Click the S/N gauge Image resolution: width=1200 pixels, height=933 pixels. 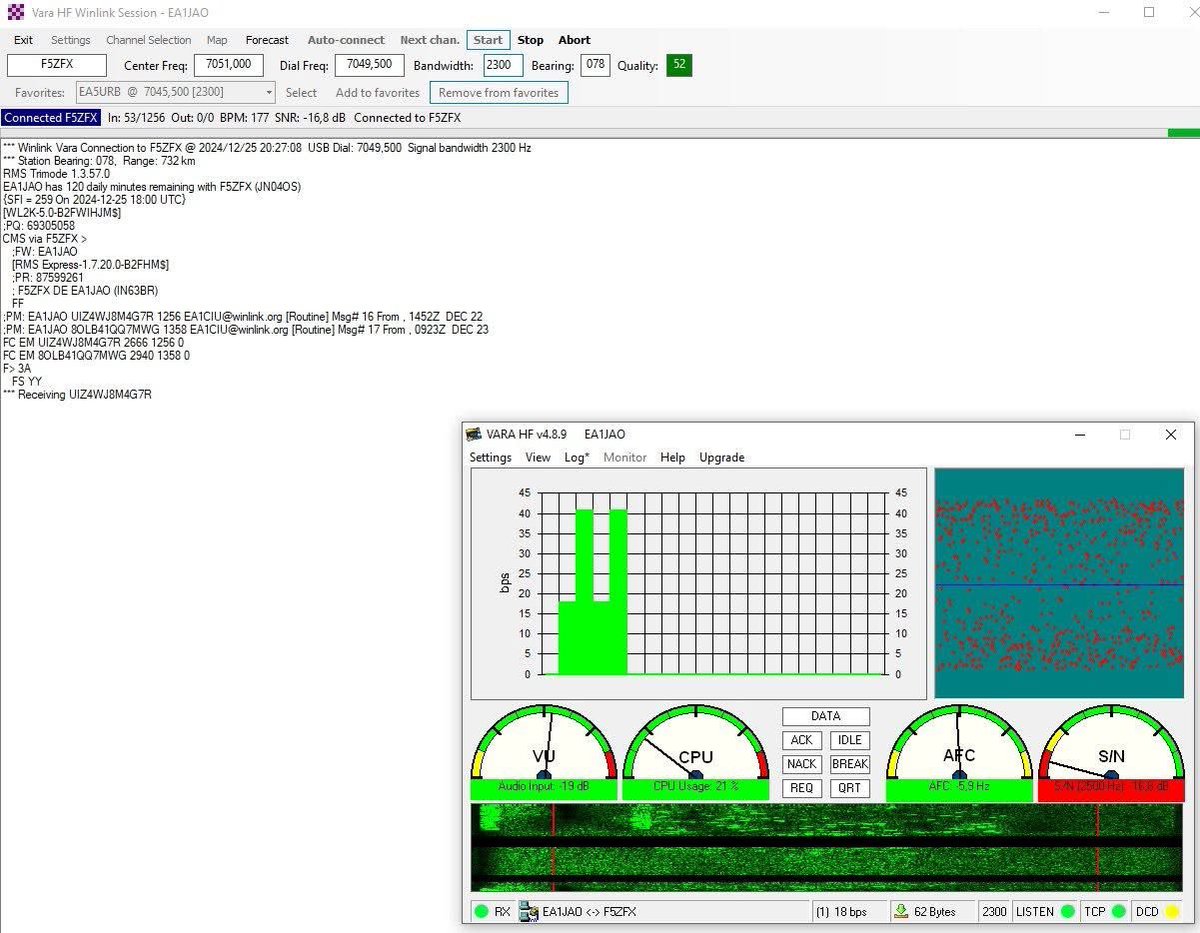pos(1111,742)
